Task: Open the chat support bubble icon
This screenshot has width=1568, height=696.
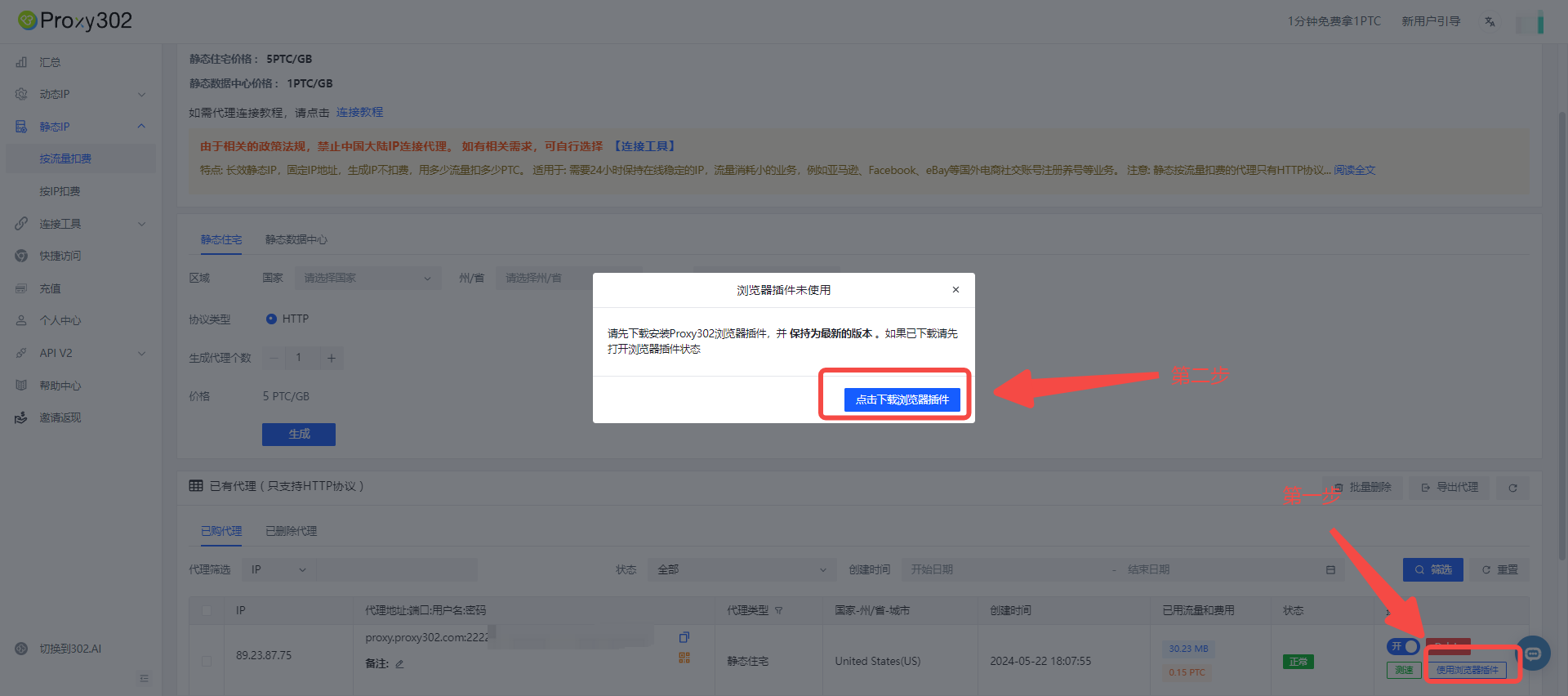Action: coord(1533,654)
